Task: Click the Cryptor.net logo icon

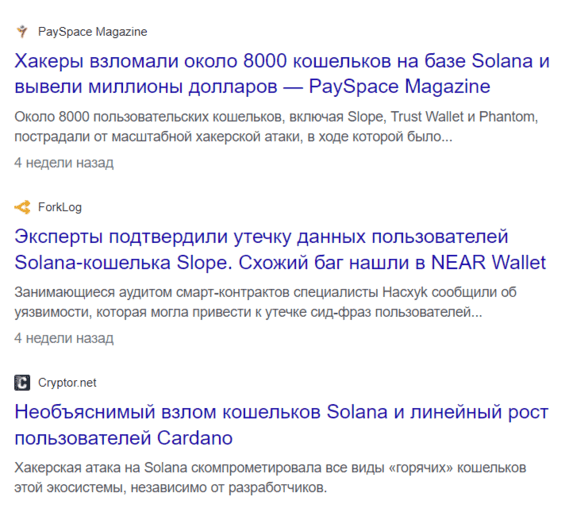Action: pos(22,383)
